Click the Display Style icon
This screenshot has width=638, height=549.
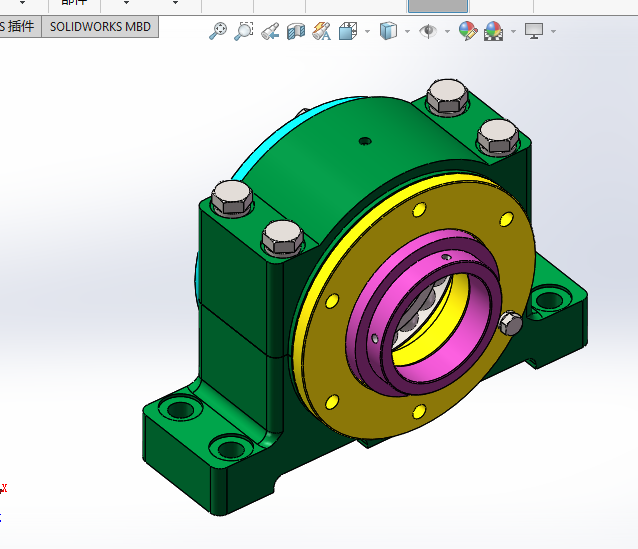click(388, 31)
